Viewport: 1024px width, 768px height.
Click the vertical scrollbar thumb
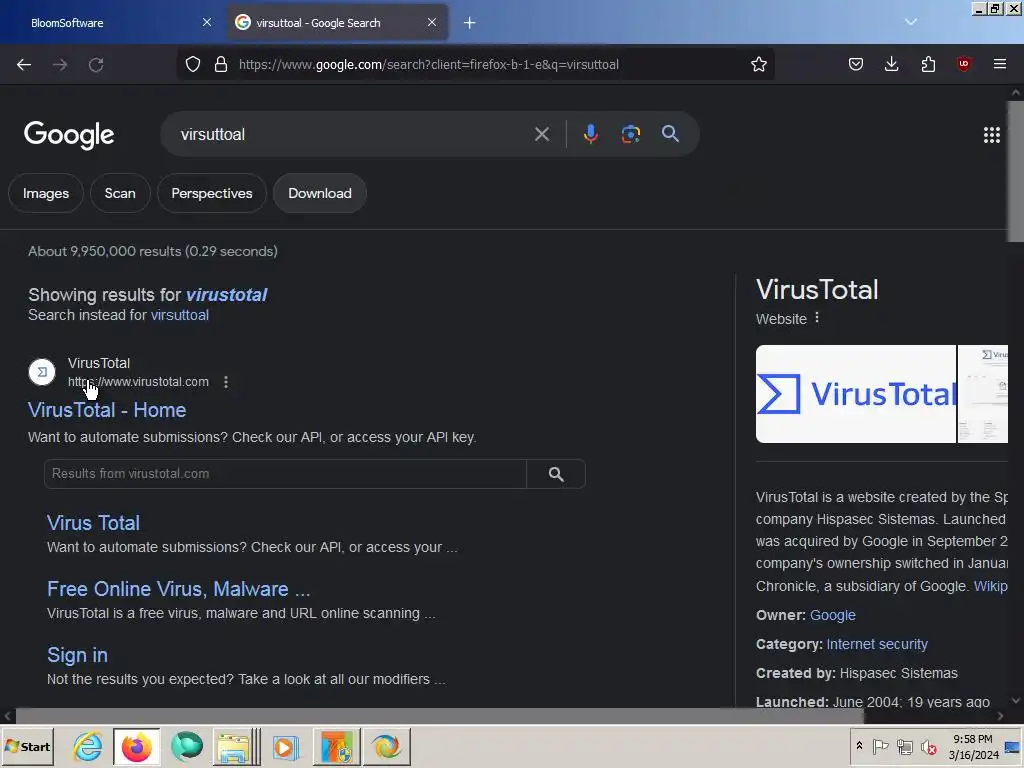[1016, 171]
